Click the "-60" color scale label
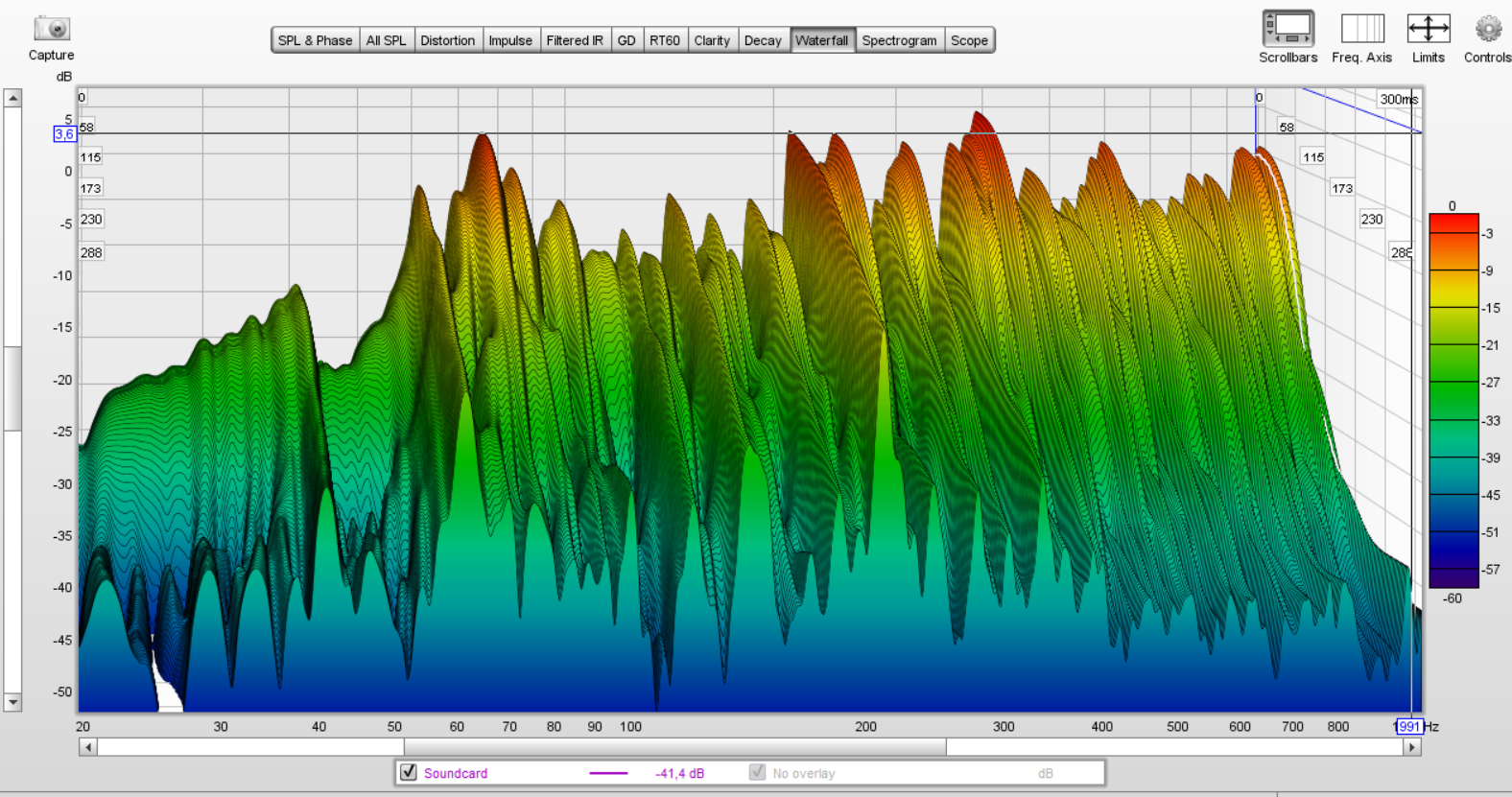Image resolution: width=1512 pixels, height=797 pixels. 1453,598
